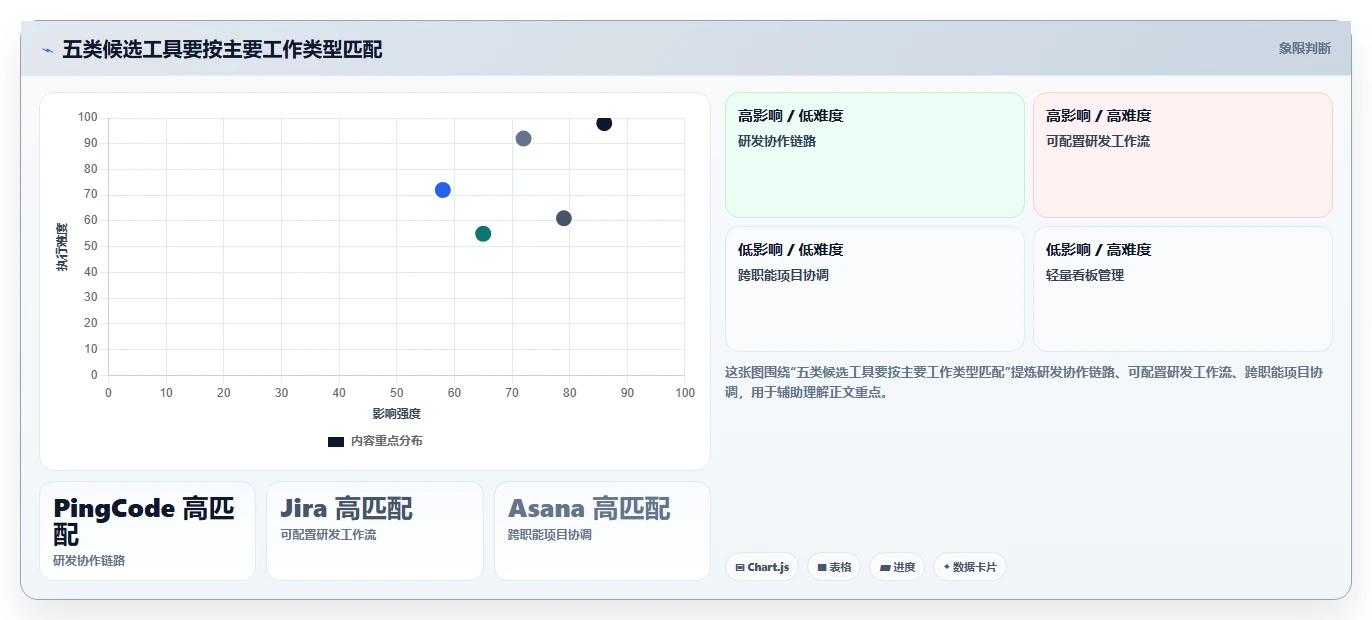Toggle the 内容重点分布 legend color swatch
The image size is (1372, 620).
click(x=336, y=441)
